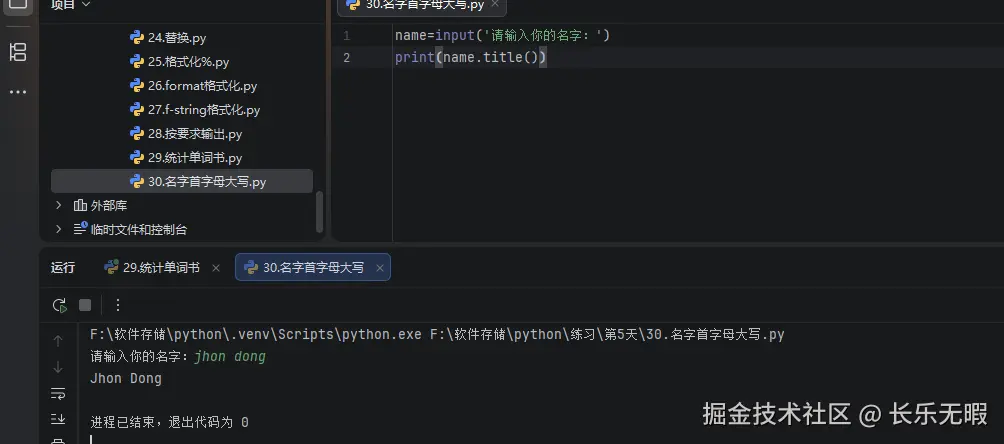This screenshot has height=444, width=1004.
Task: Place cursor in print(name.title()) line
Action: (471, 58)
